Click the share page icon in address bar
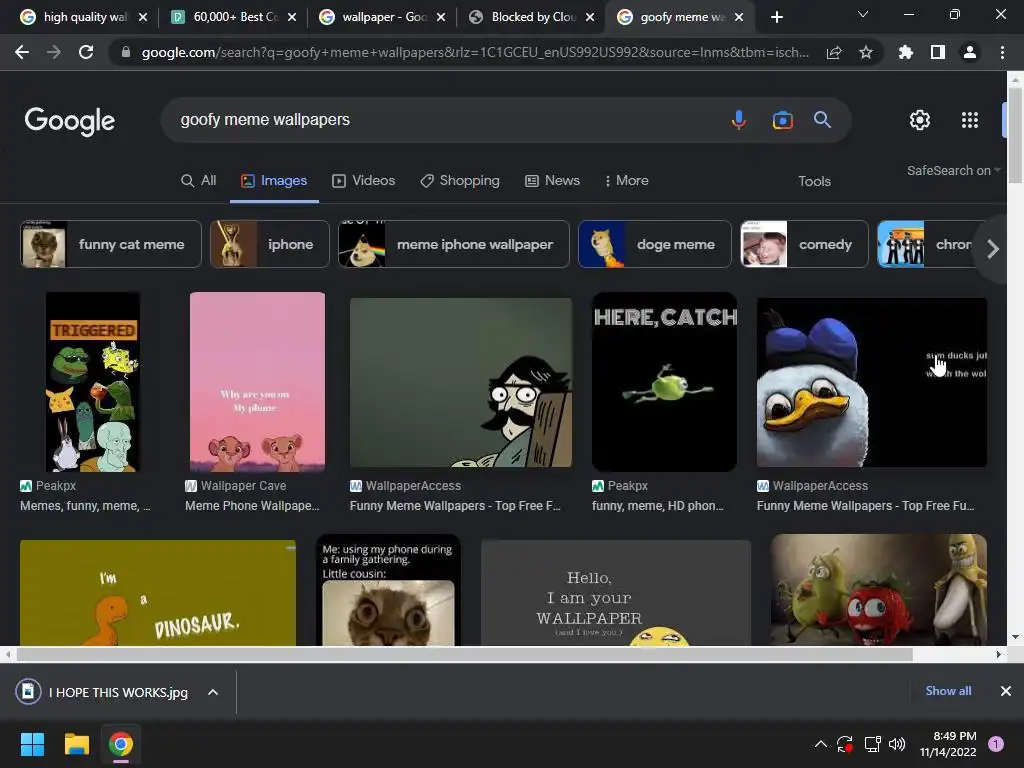 834,53
